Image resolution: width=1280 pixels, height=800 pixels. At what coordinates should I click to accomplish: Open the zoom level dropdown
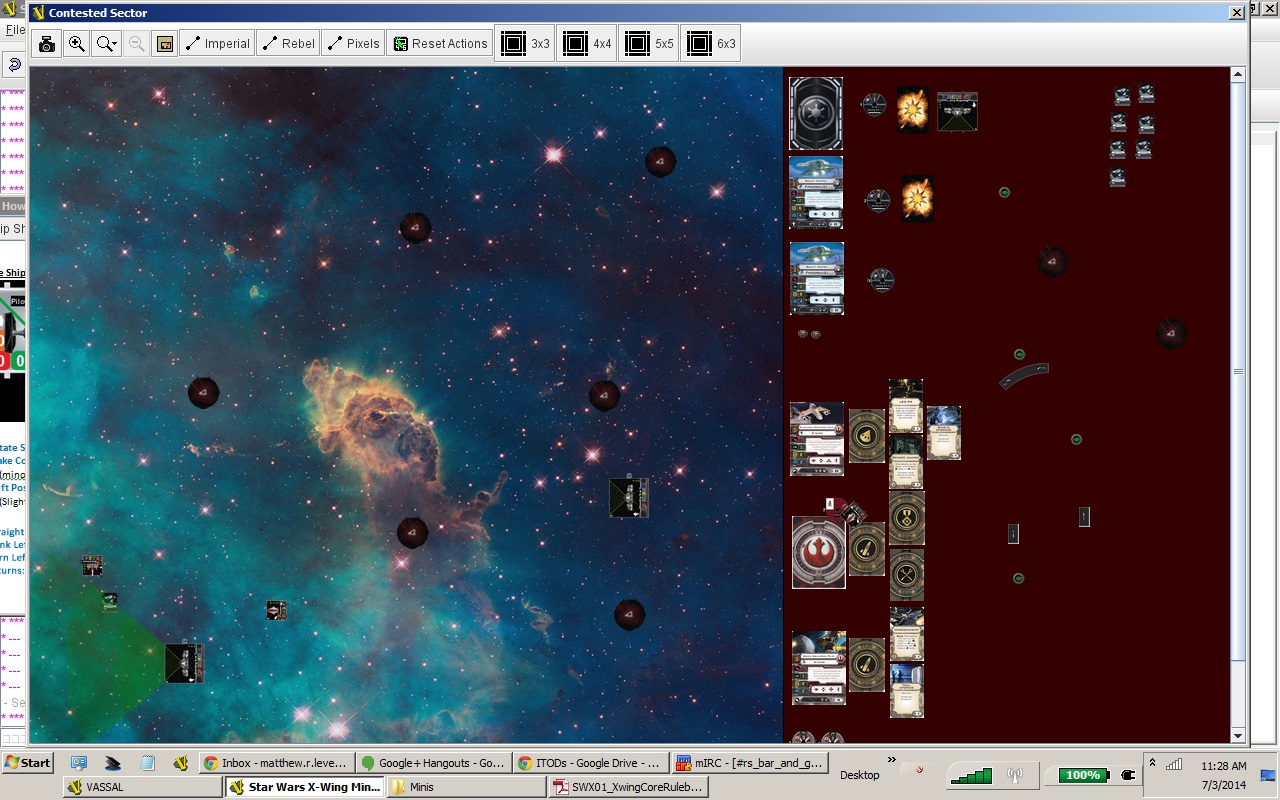click(106, 44)
